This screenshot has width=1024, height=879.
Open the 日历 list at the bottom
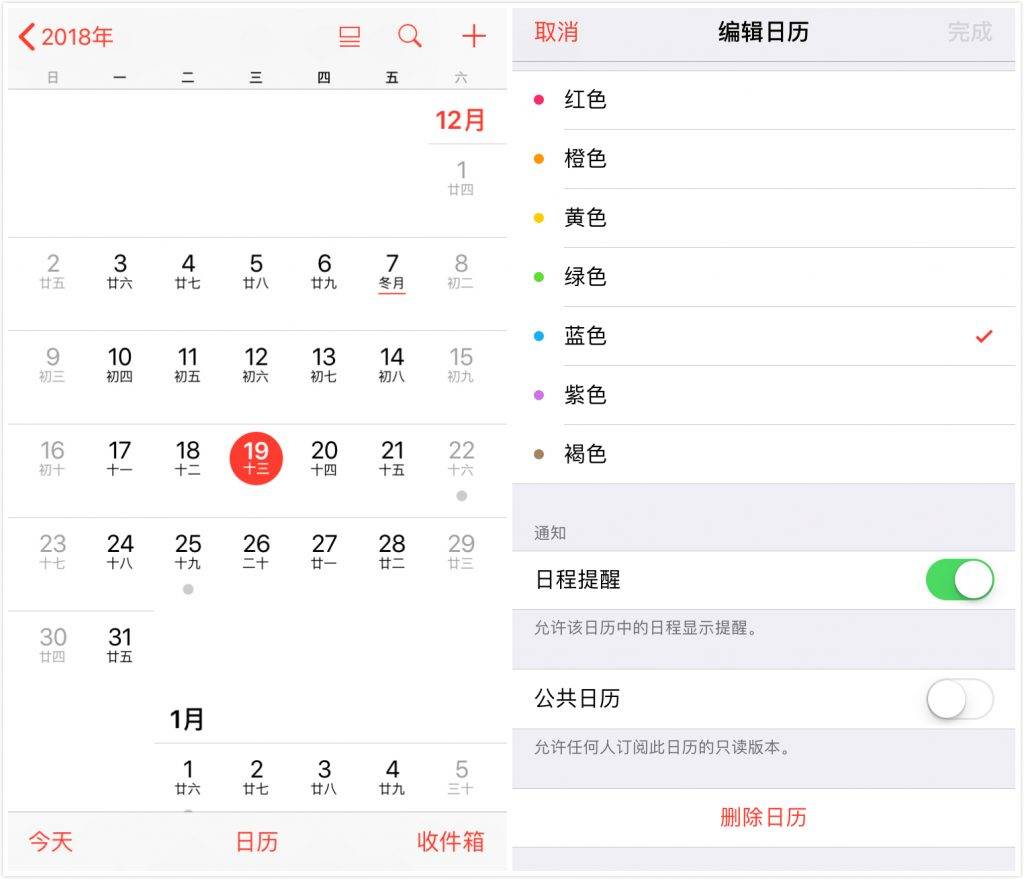[x=257, y=843]
